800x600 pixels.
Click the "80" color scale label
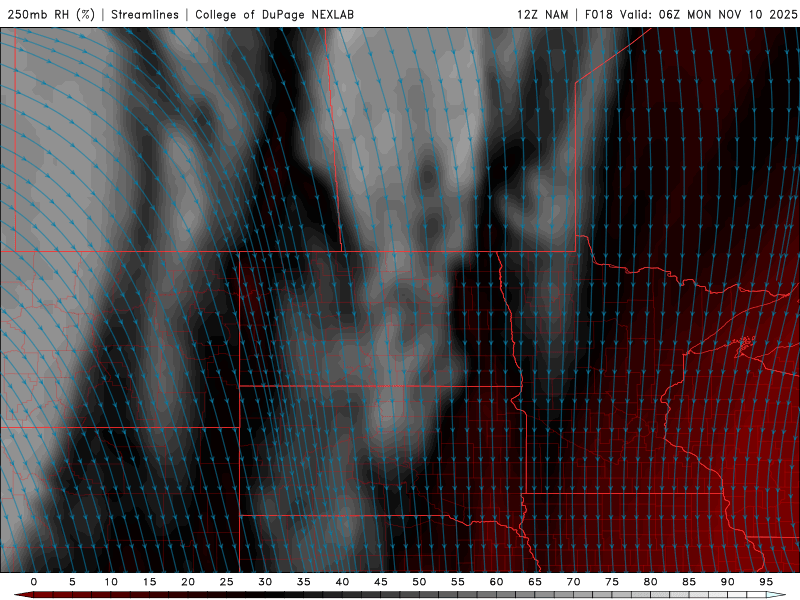tap(651, 582)
